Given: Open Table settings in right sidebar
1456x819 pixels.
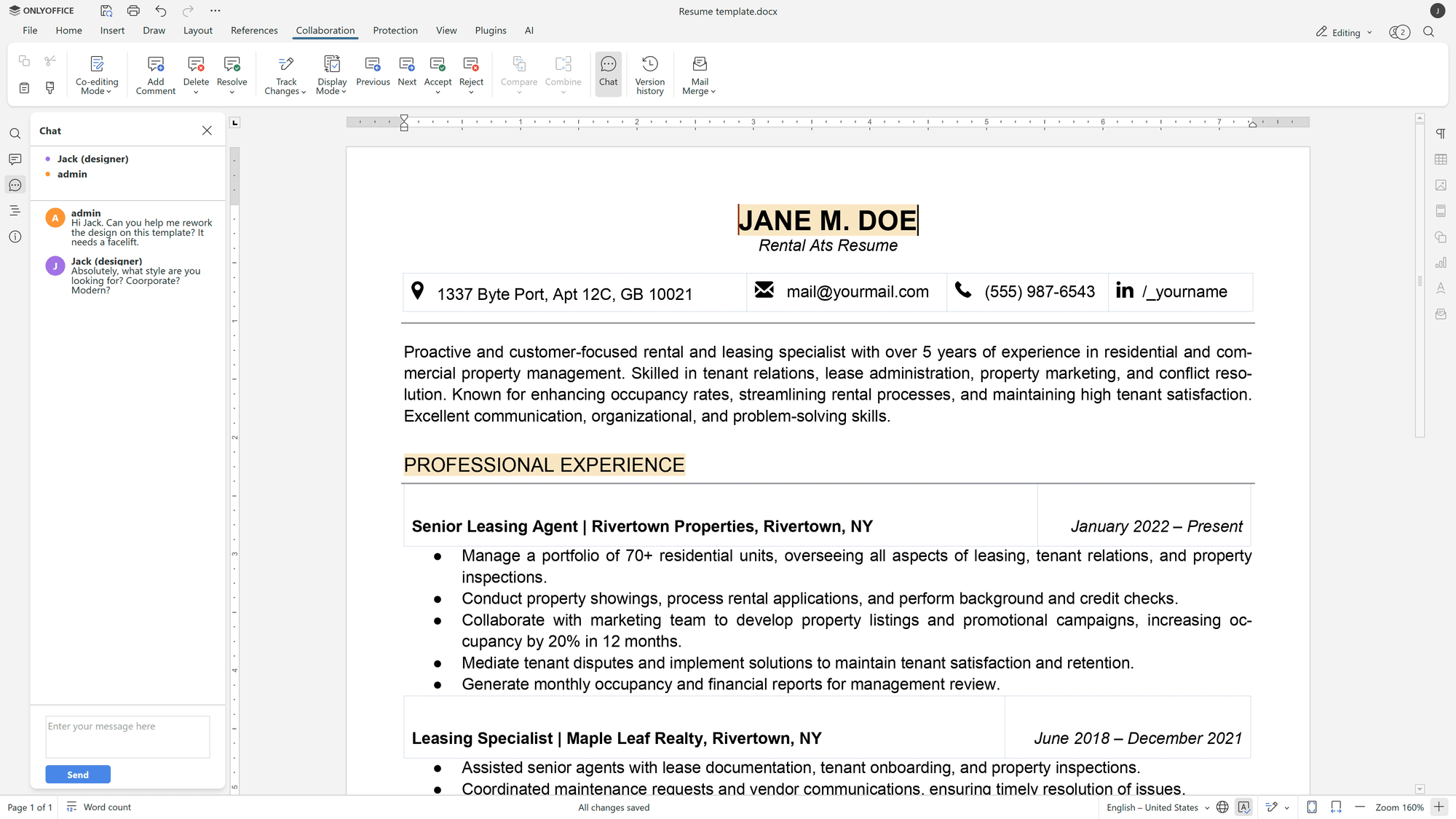Looking at the screenshot, I should (x=1441, y=159).
